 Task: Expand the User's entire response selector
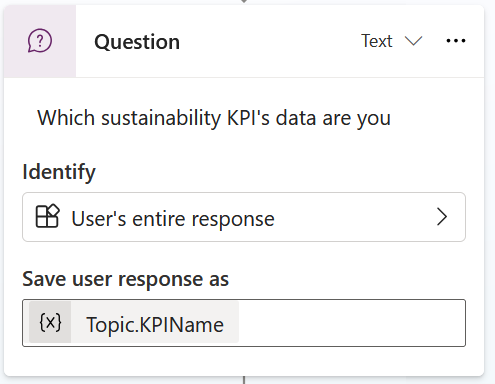(x=244, y=217)
